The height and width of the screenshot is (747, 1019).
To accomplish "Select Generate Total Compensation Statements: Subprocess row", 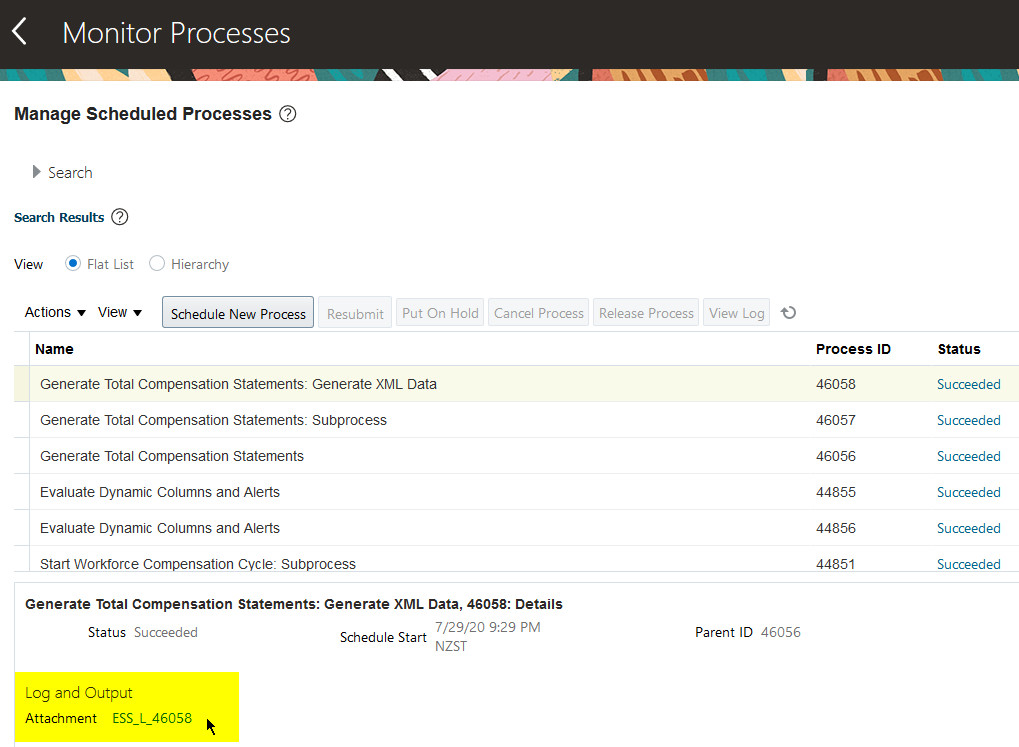I will [213, 420].
